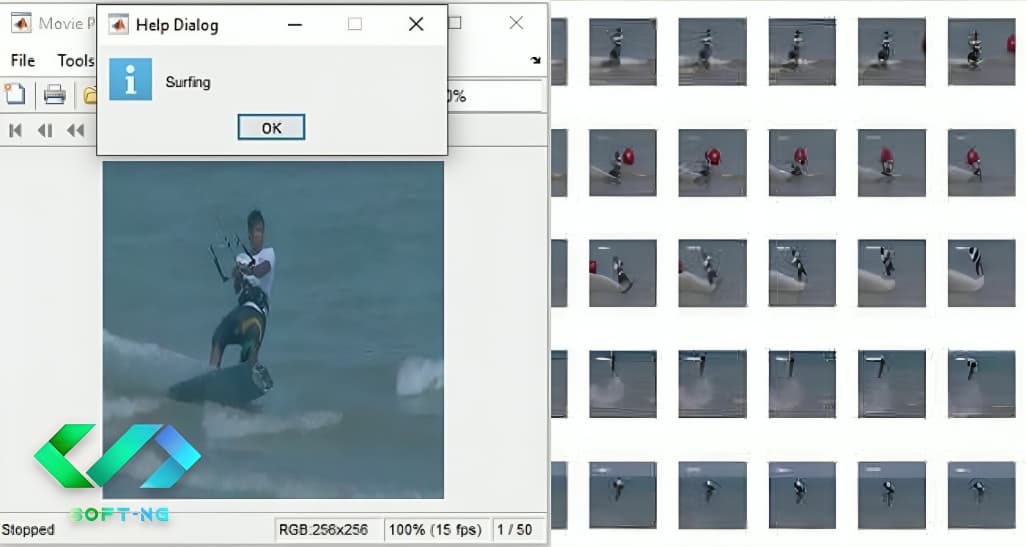Select the rightmost thumbnail in the bottom row
1027x547 pixels.
click(981, 495)
